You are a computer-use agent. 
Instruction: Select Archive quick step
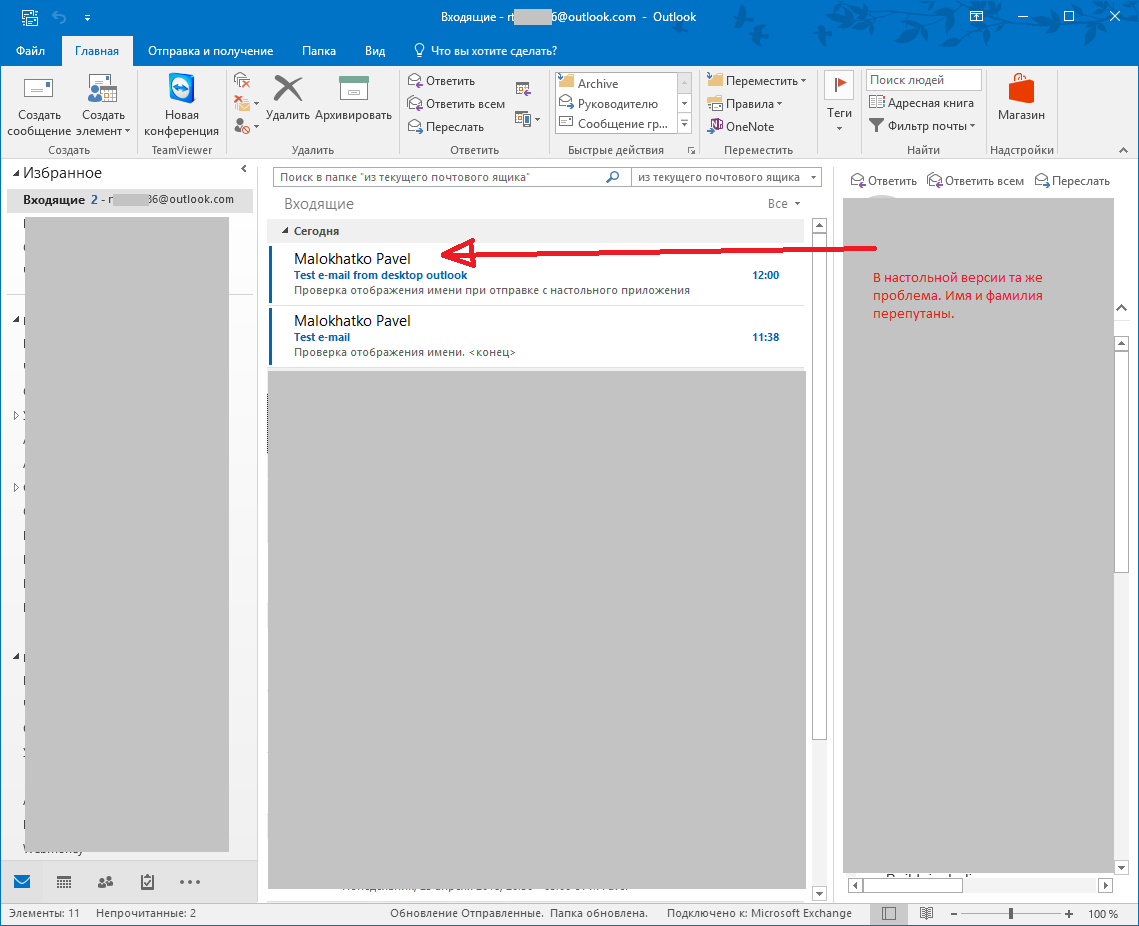617,83
